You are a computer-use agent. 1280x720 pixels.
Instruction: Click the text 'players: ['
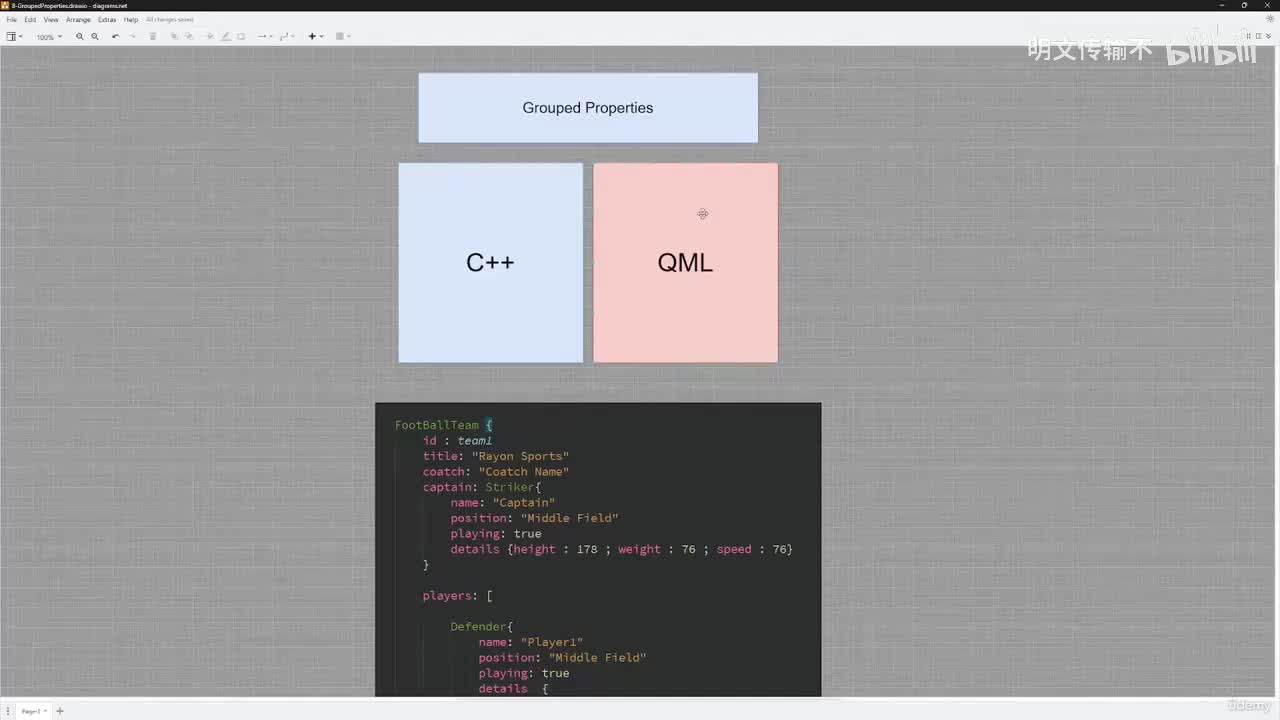tap(458, 596)
